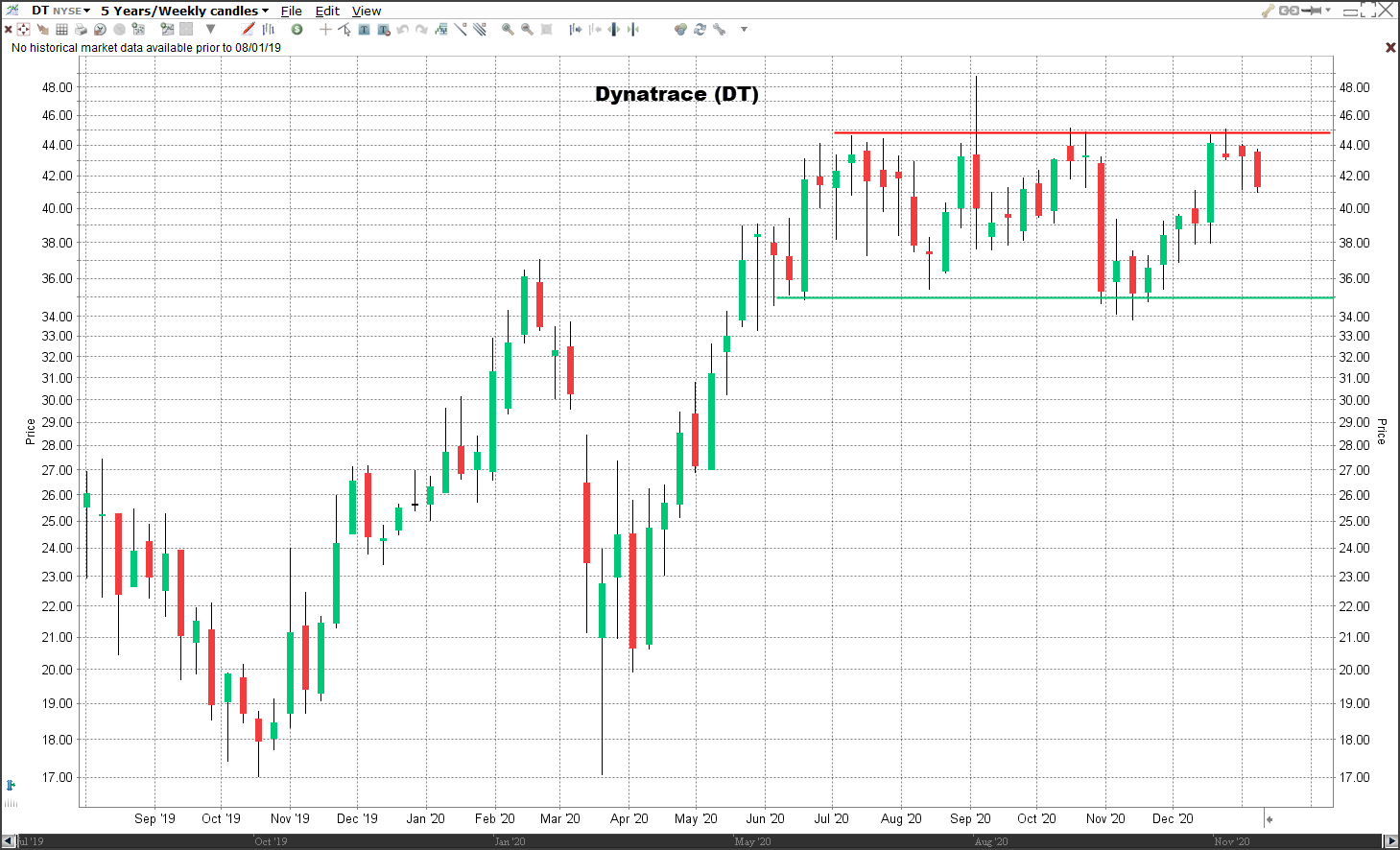Open the color circles palette icon
Screen dimensions: 1400x850
[680, 30]
